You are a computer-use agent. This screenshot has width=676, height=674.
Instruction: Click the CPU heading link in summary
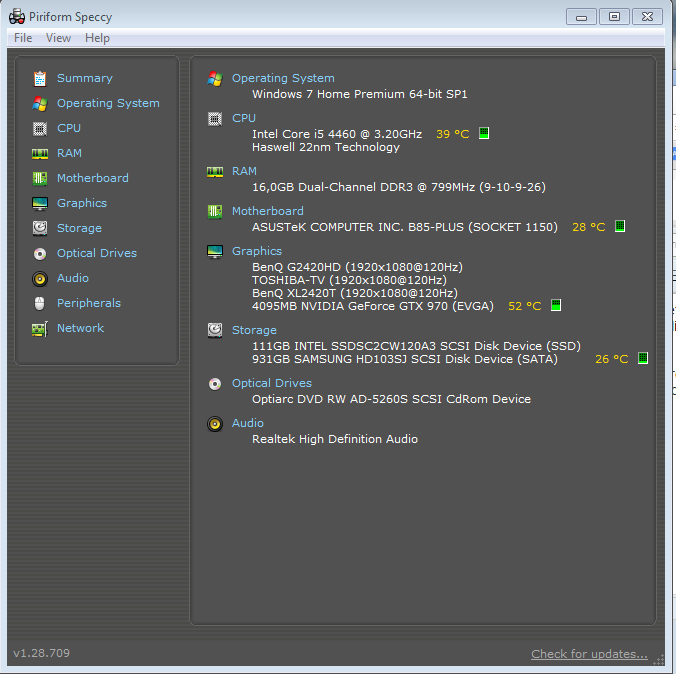point(244,119)
